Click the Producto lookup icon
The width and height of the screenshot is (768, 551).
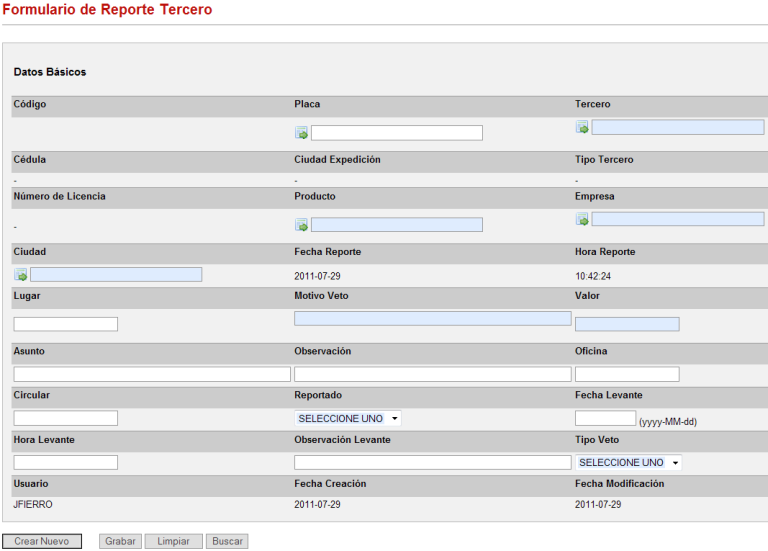(301, 225)
